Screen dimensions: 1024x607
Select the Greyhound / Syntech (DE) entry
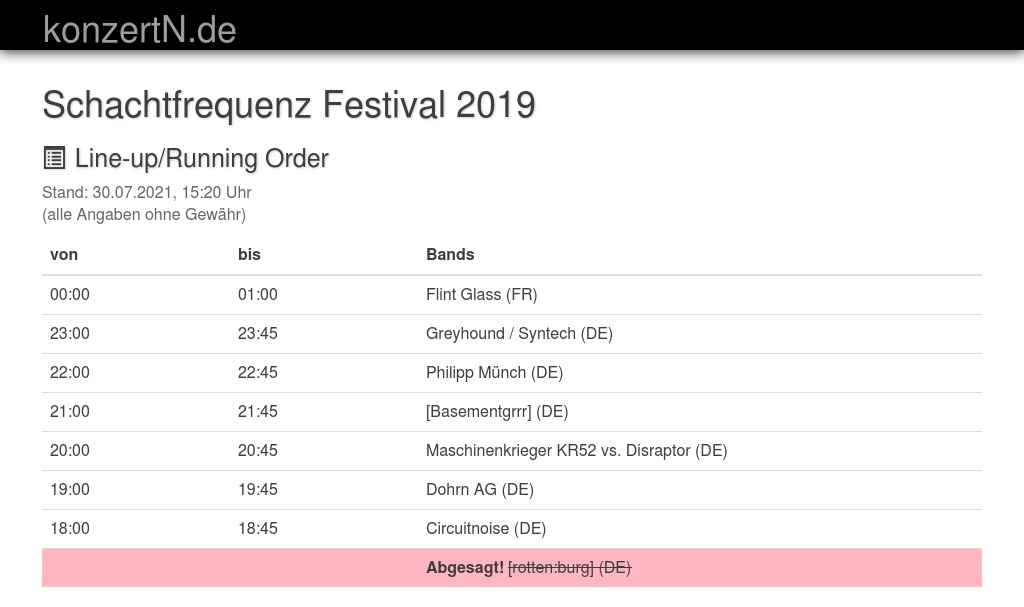pos(519,333)
